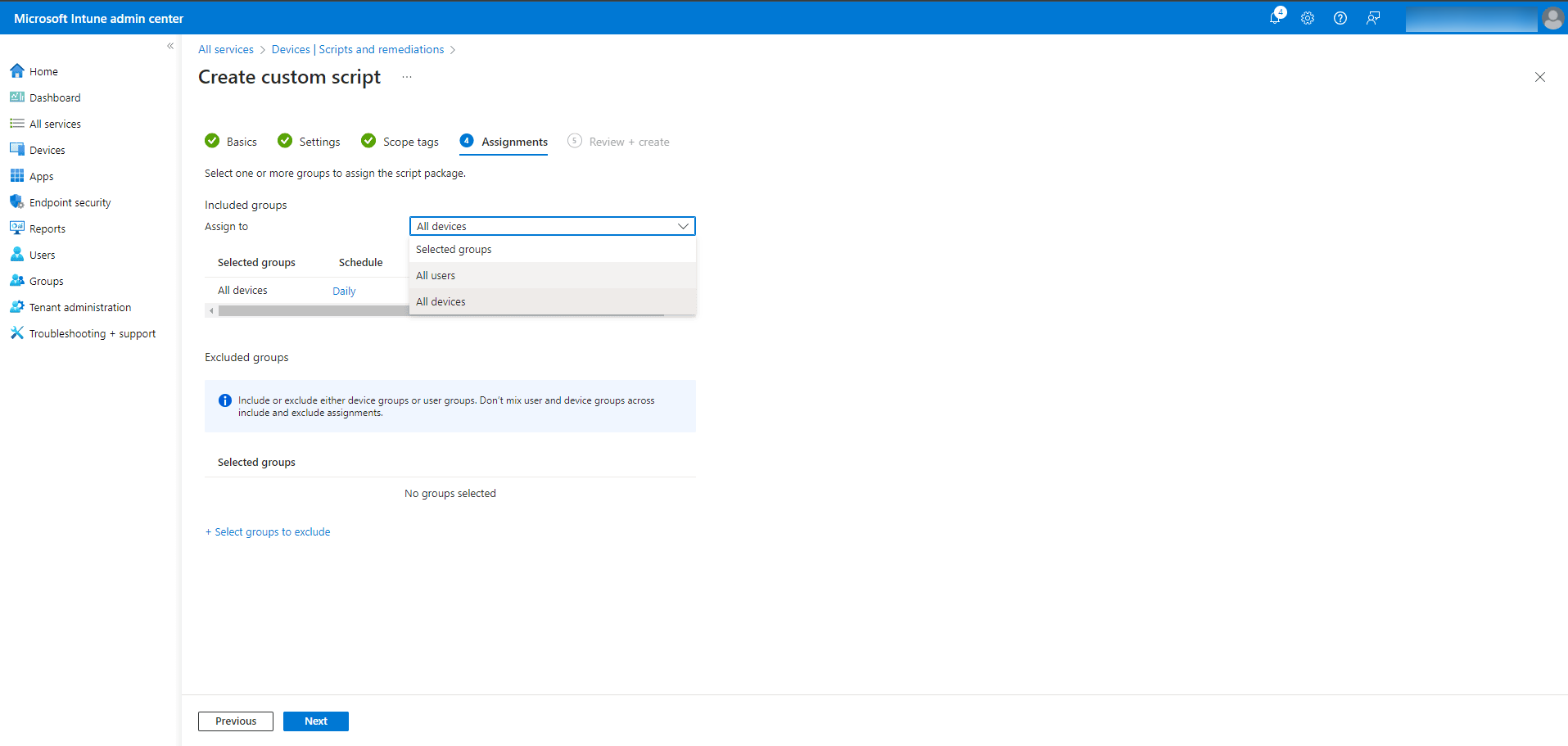Screen dimensions: 1568x746
Task: Go to the Settings step tab
Action: [309, 142]
